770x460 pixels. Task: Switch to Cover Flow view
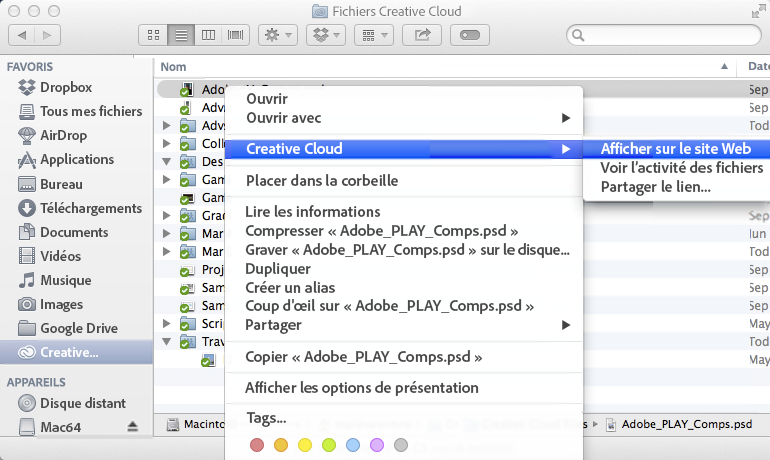click(236, 35)
